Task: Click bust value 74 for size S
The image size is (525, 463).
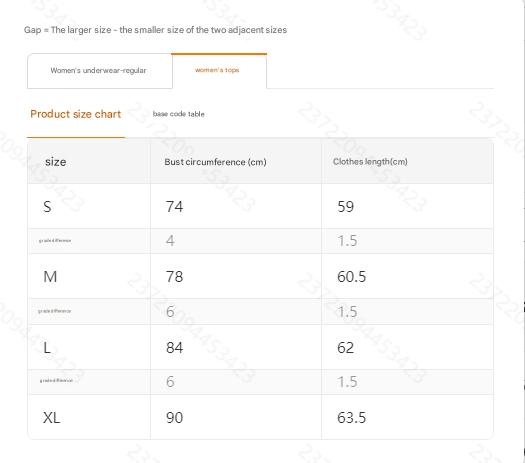Action: click(x=174, y=207)
